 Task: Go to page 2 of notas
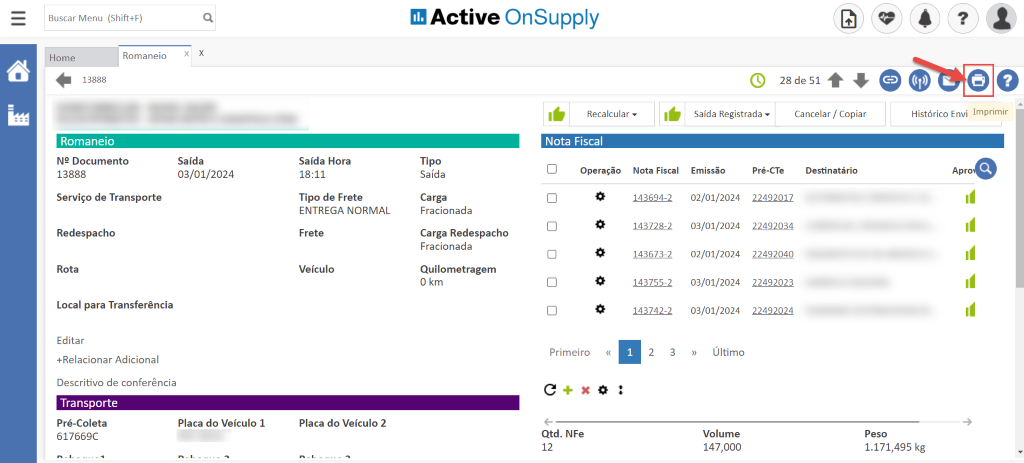click(x=651, y=352)
